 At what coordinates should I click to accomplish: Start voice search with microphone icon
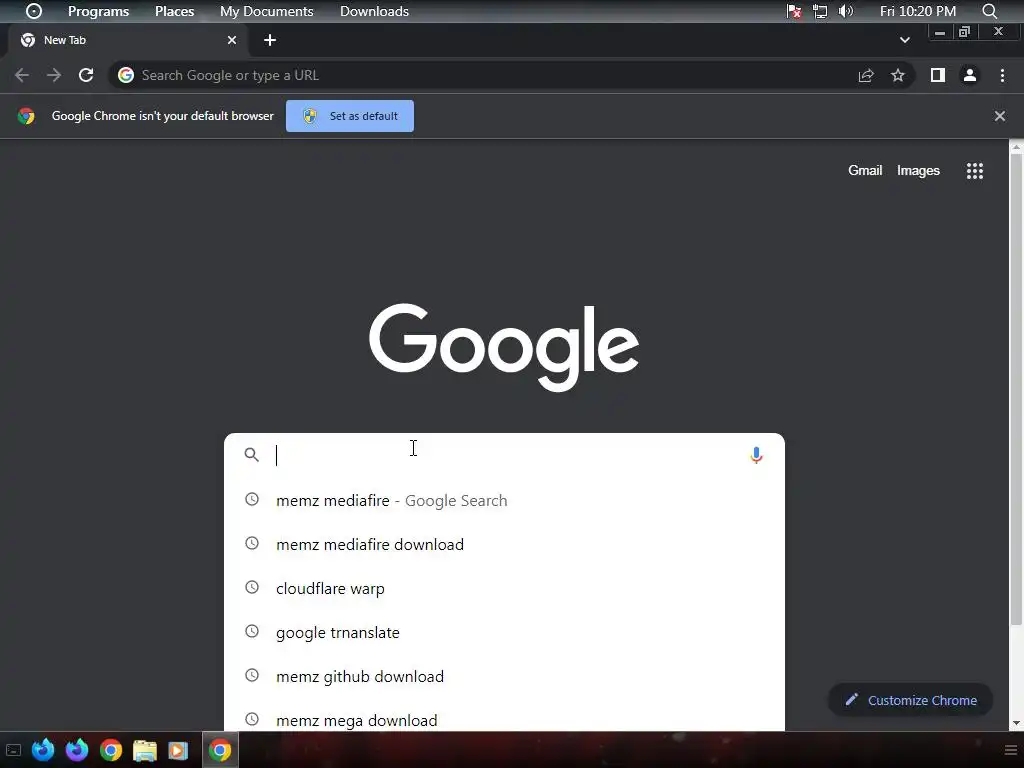(756, 455)
